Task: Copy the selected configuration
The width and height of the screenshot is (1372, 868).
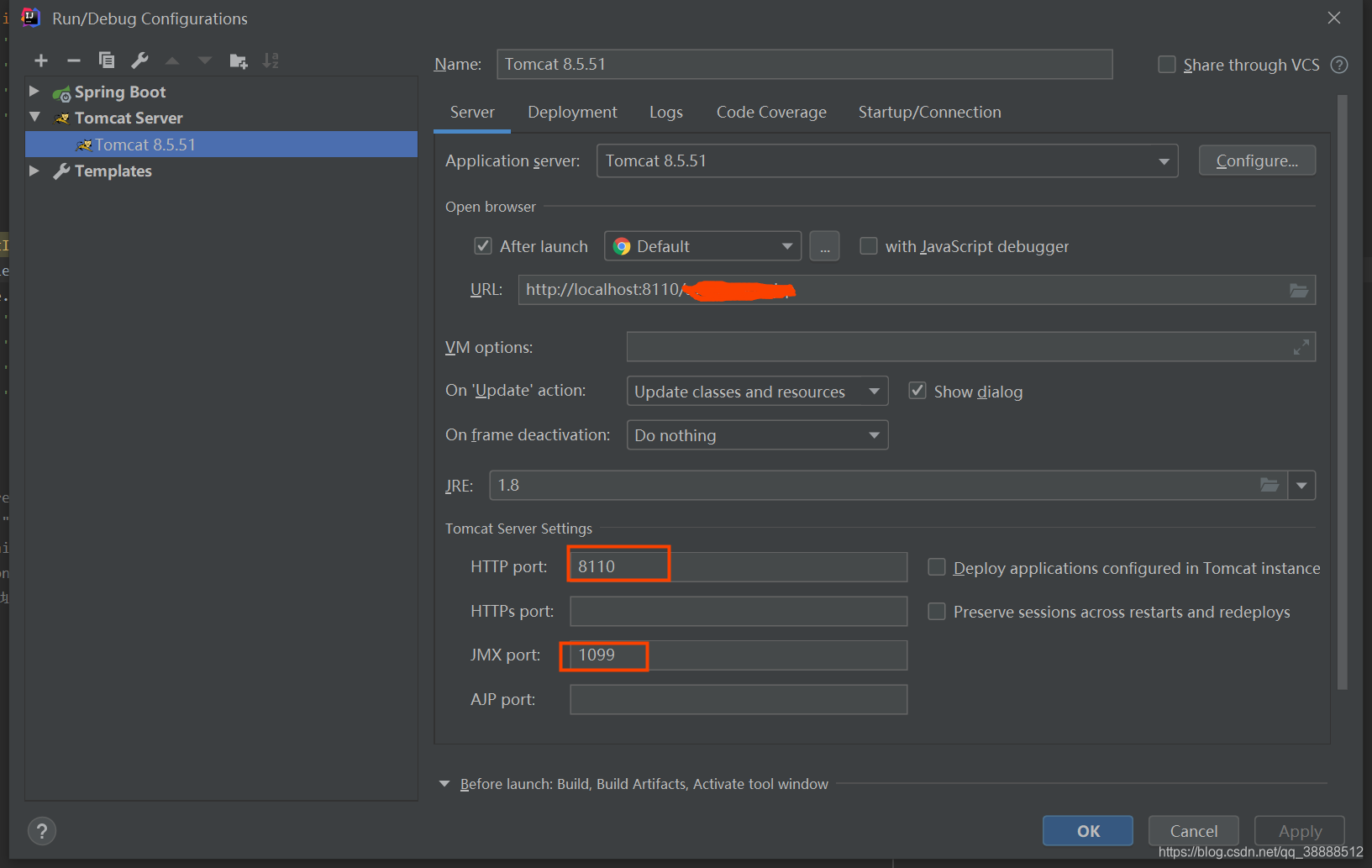Action: click(107, 60)
